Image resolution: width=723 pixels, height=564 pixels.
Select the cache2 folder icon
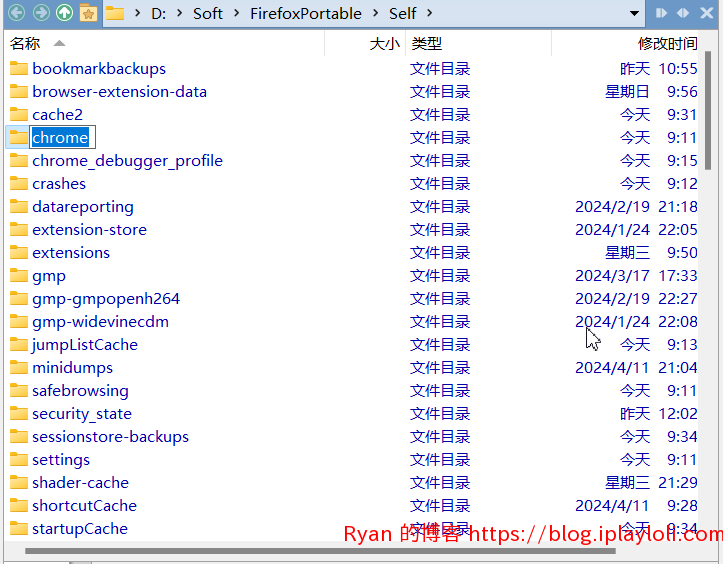19,114
